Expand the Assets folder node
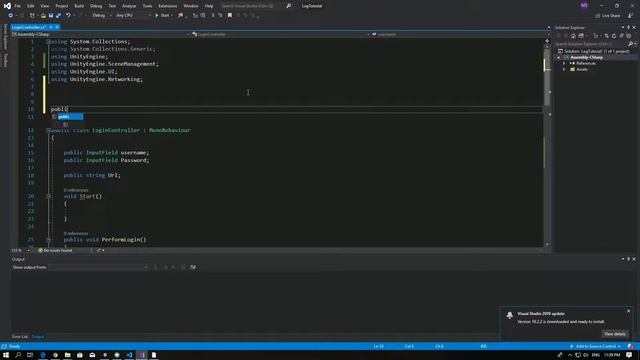This screenshot has width=640, height=360. [564, 69]
